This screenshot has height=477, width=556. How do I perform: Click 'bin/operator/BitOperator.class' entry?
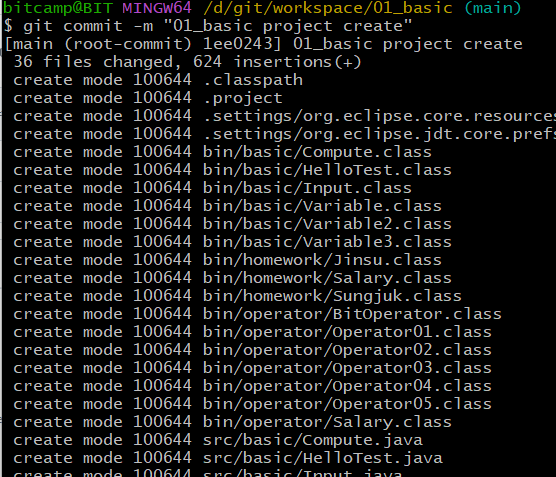coord(352,314)
